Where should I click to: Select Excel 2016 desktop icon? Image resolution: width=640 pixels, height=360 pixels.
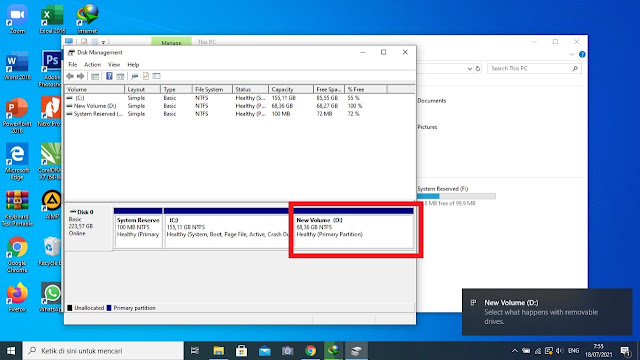pos(52,19)
